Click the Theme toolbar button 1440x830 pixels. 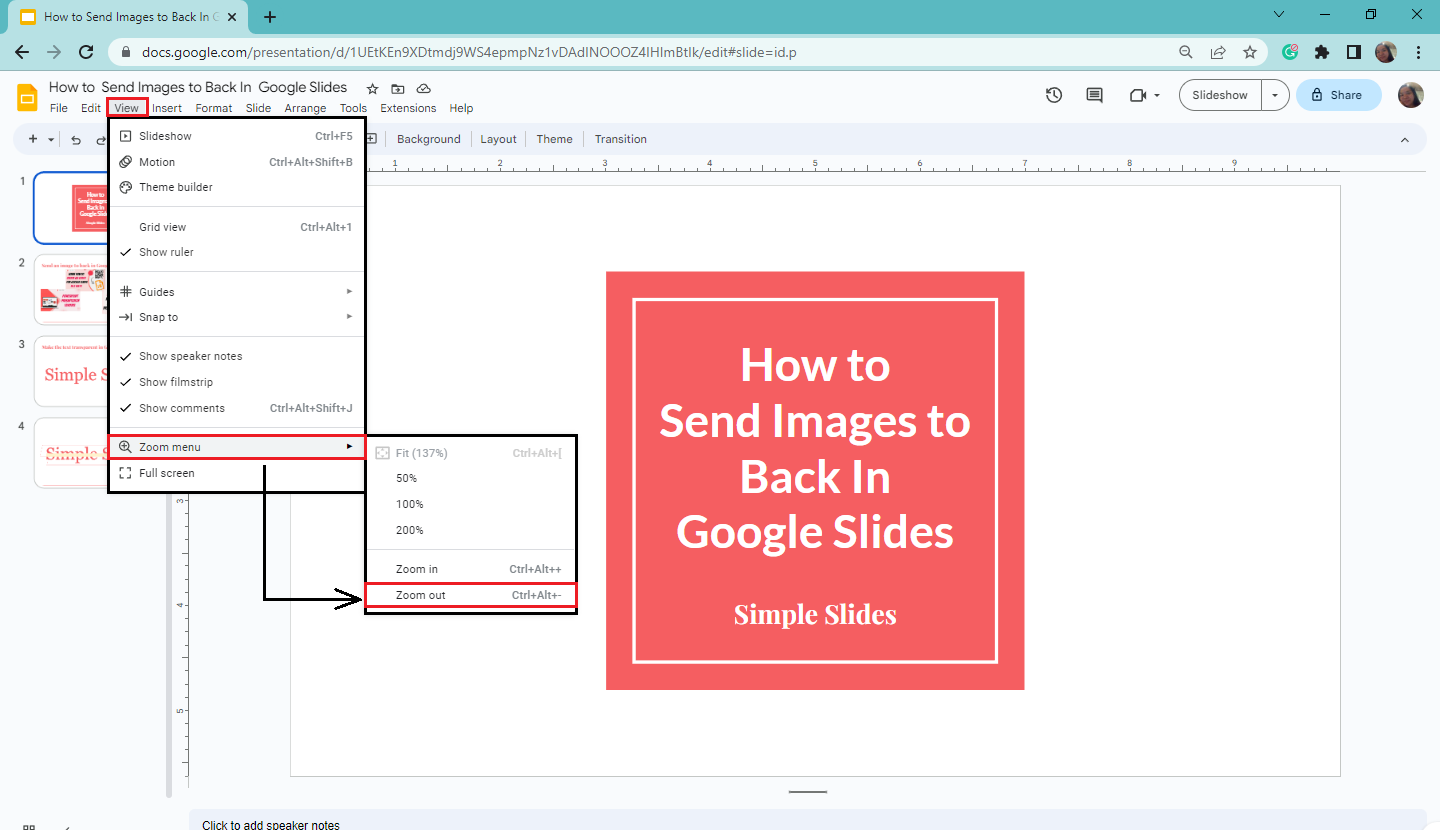coord(554,139)
